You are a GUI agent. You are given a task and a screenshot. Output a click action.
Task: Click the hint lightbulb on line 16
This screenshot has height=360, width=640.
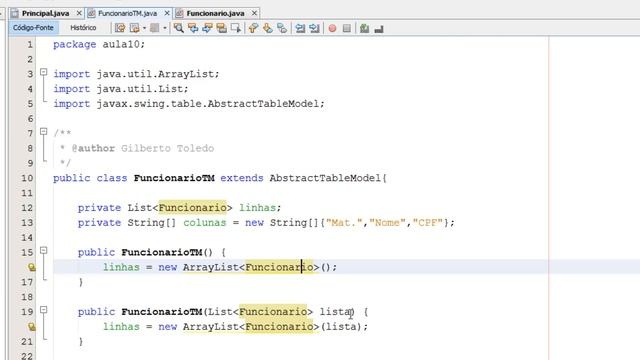31,267
